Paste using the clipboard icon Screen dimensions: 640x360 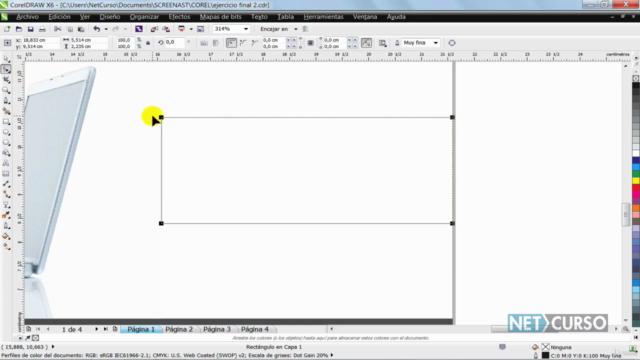pos(81,29)
